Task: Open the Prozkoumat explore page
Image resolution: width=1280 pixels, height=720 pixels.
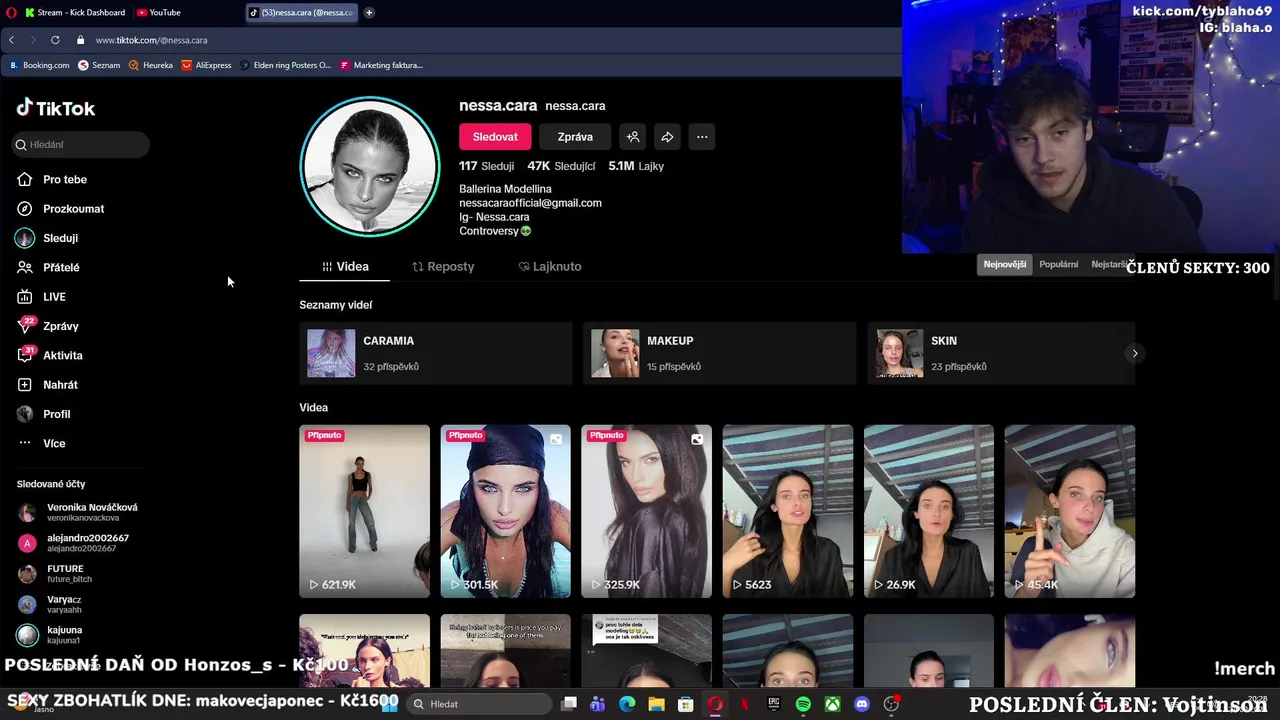Action: [x=60, y=209]
